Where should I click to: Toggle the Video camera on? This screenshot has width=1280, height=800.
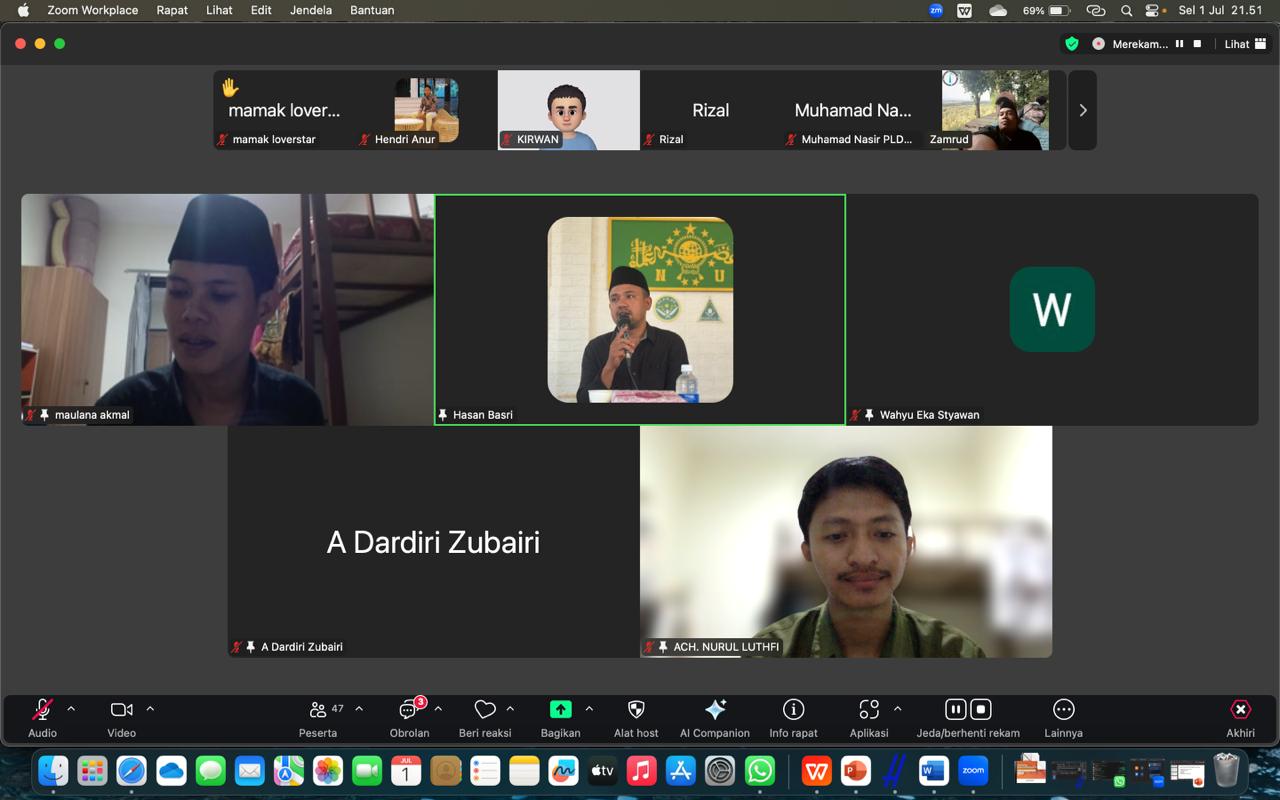[x=121, y=719]
